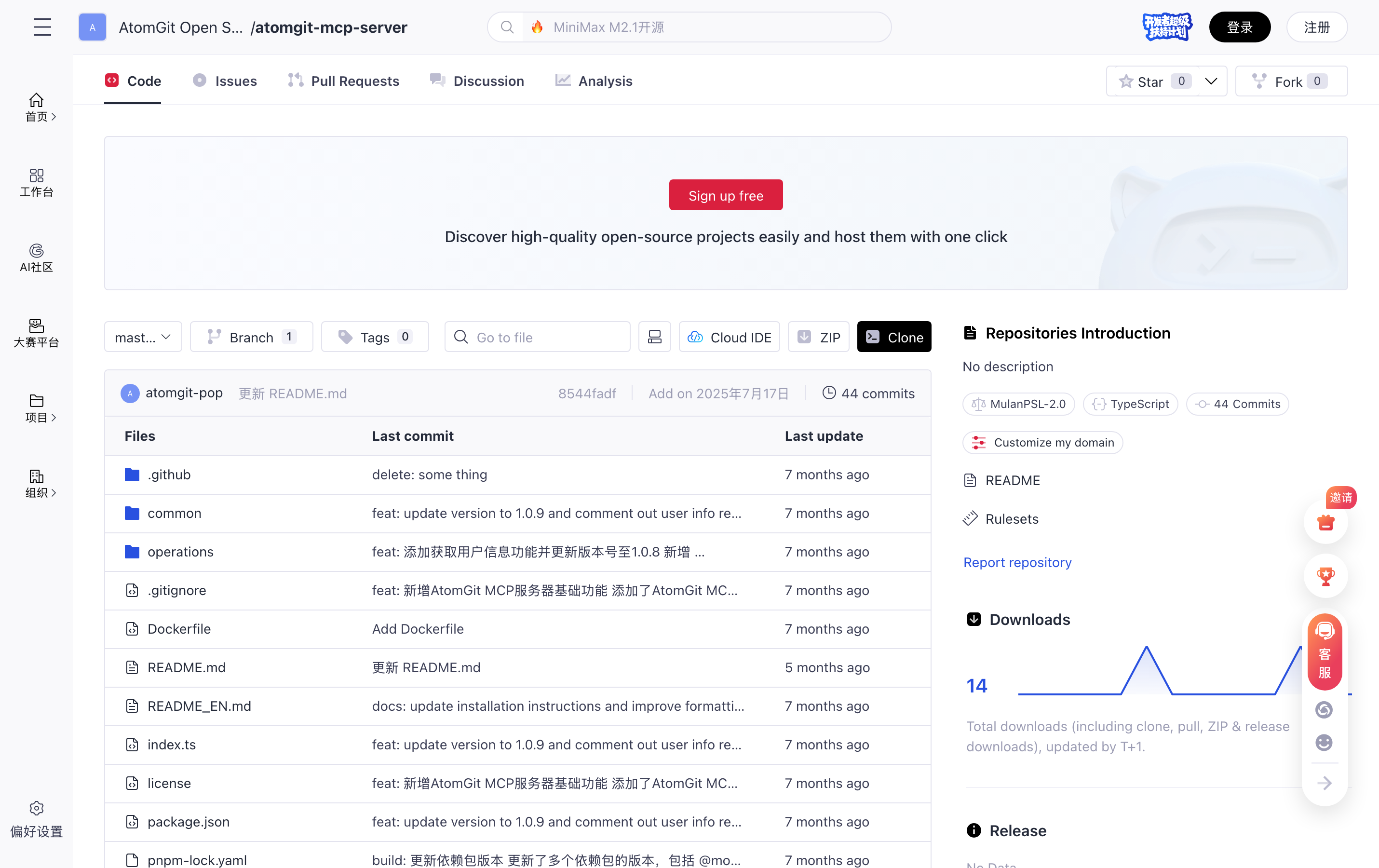Open the gift invite icon

(x=1325, y=522)
